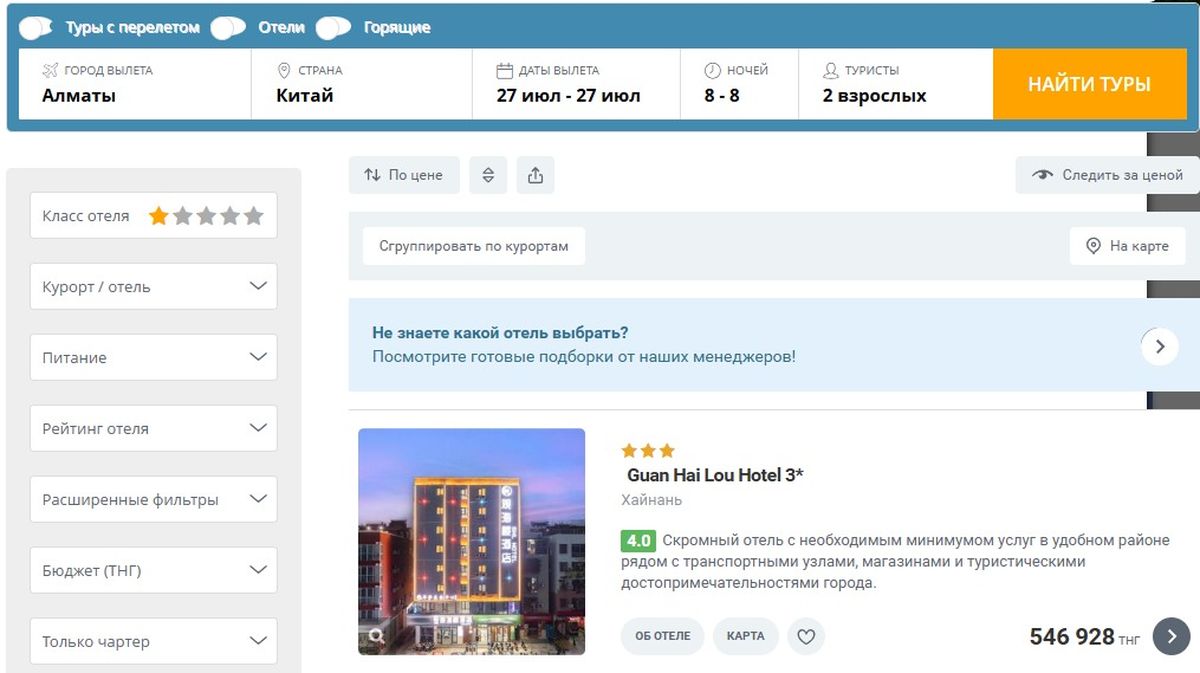Screen dimensions: 1200x673
Task: Click the ОБ ОТЕЛЕ button
Action: tap(662, 636)
